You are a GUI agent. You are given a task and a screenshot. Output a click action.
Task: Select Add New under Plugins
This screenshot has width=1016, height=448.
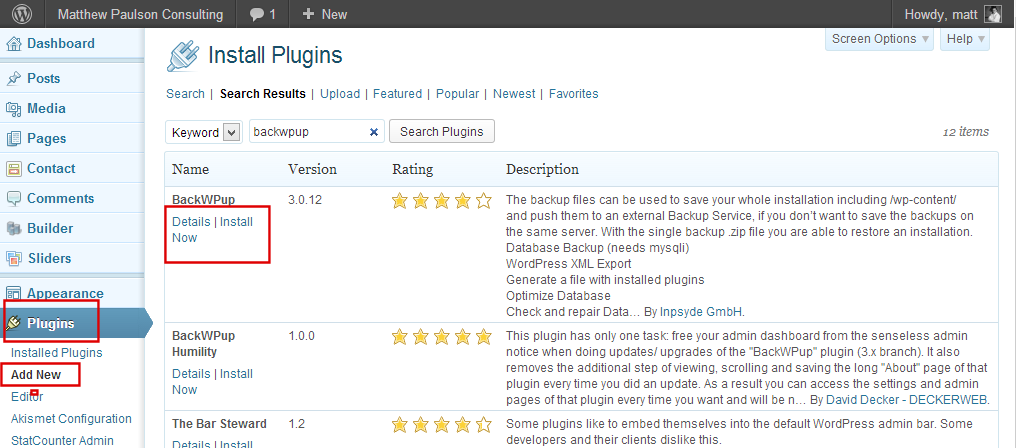tap(36, 375)
